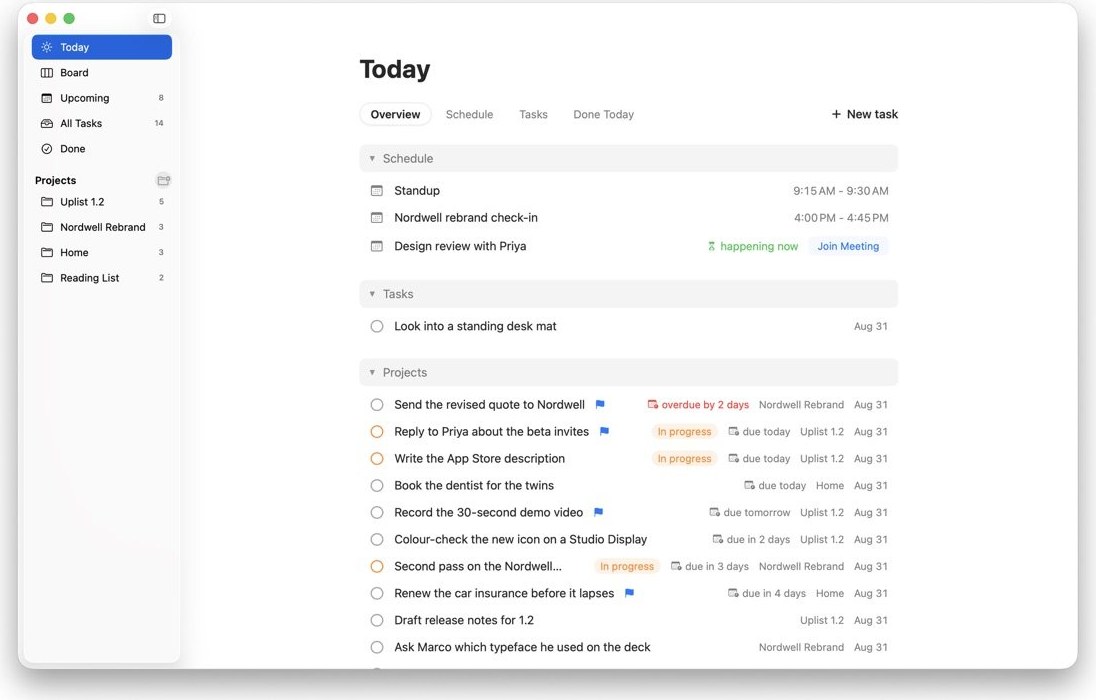Open the Colour-check the new icon task title

521,539
